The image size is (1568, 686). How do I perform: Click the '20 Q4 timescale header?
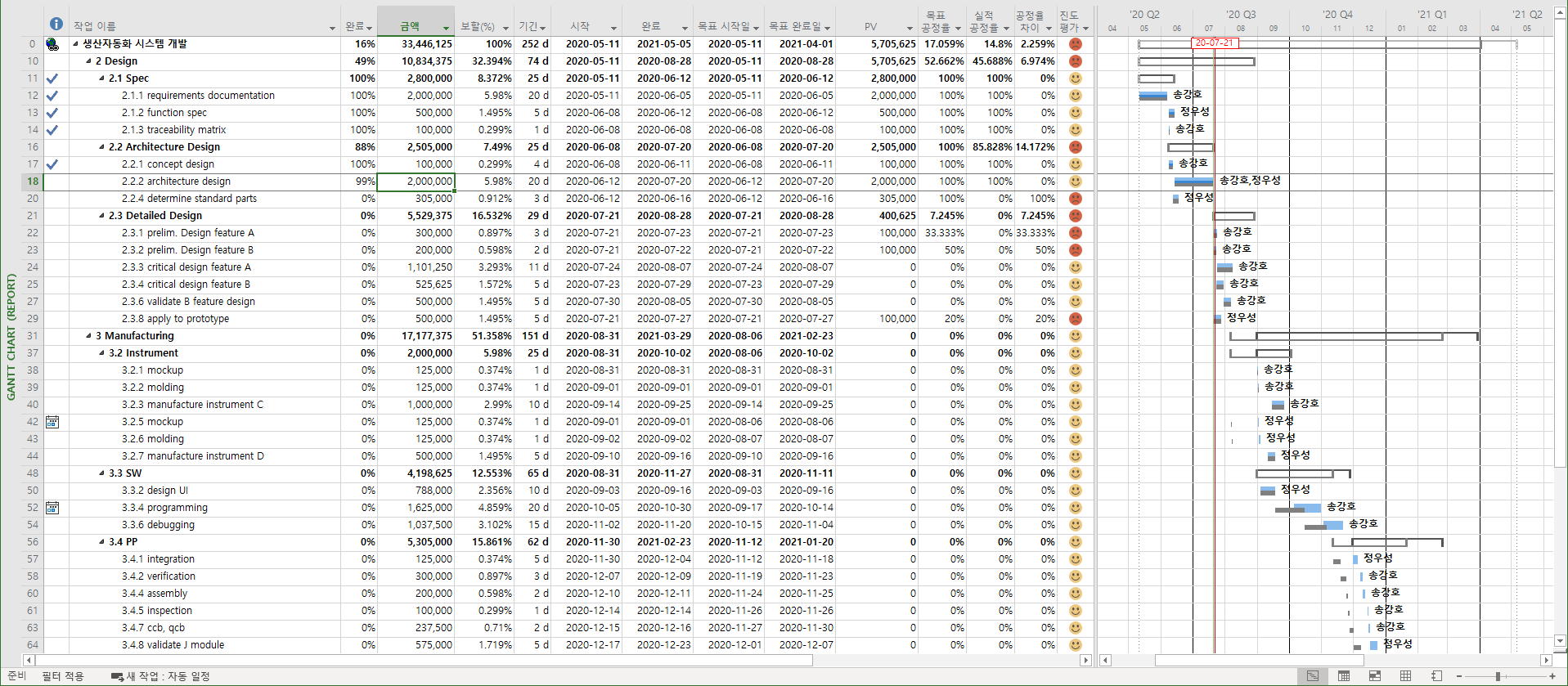[1337, 15]
